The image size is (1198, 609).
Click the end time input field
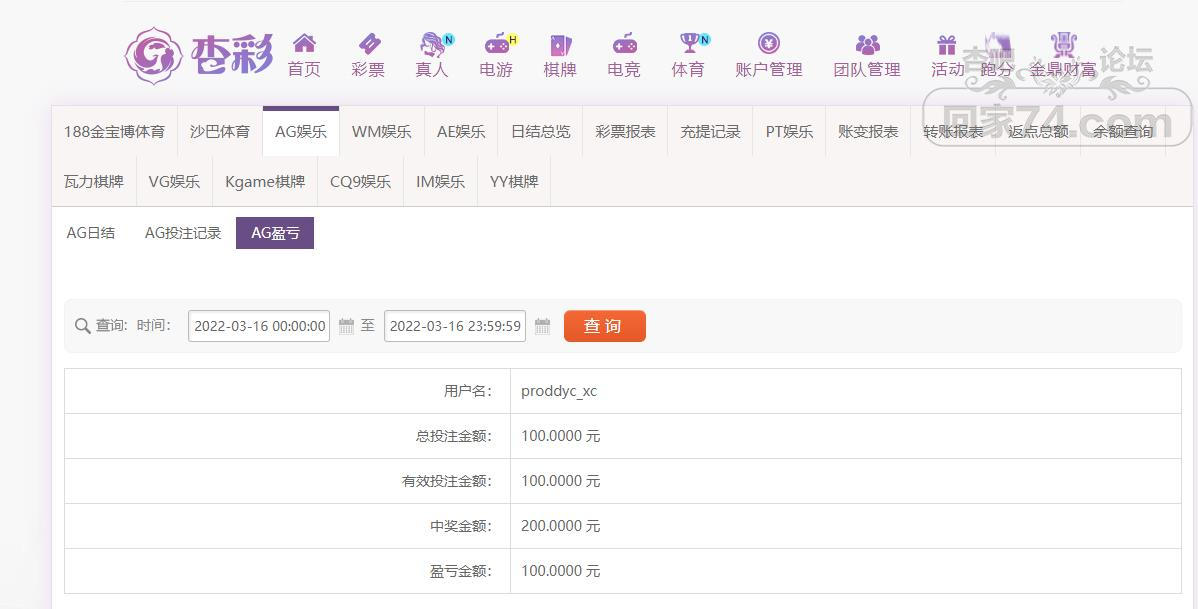[x=455, y=326]
